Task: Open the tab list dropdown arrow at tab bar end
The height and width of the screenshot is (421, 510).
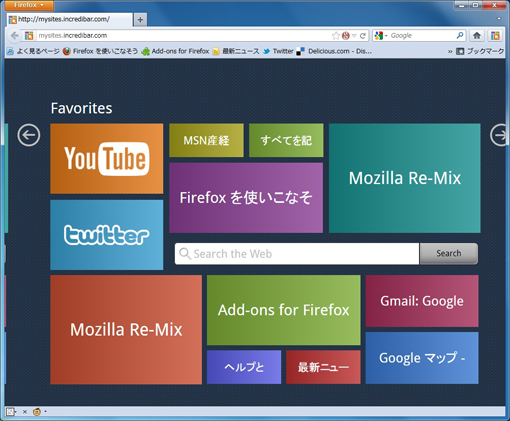Action: point(499,19)
